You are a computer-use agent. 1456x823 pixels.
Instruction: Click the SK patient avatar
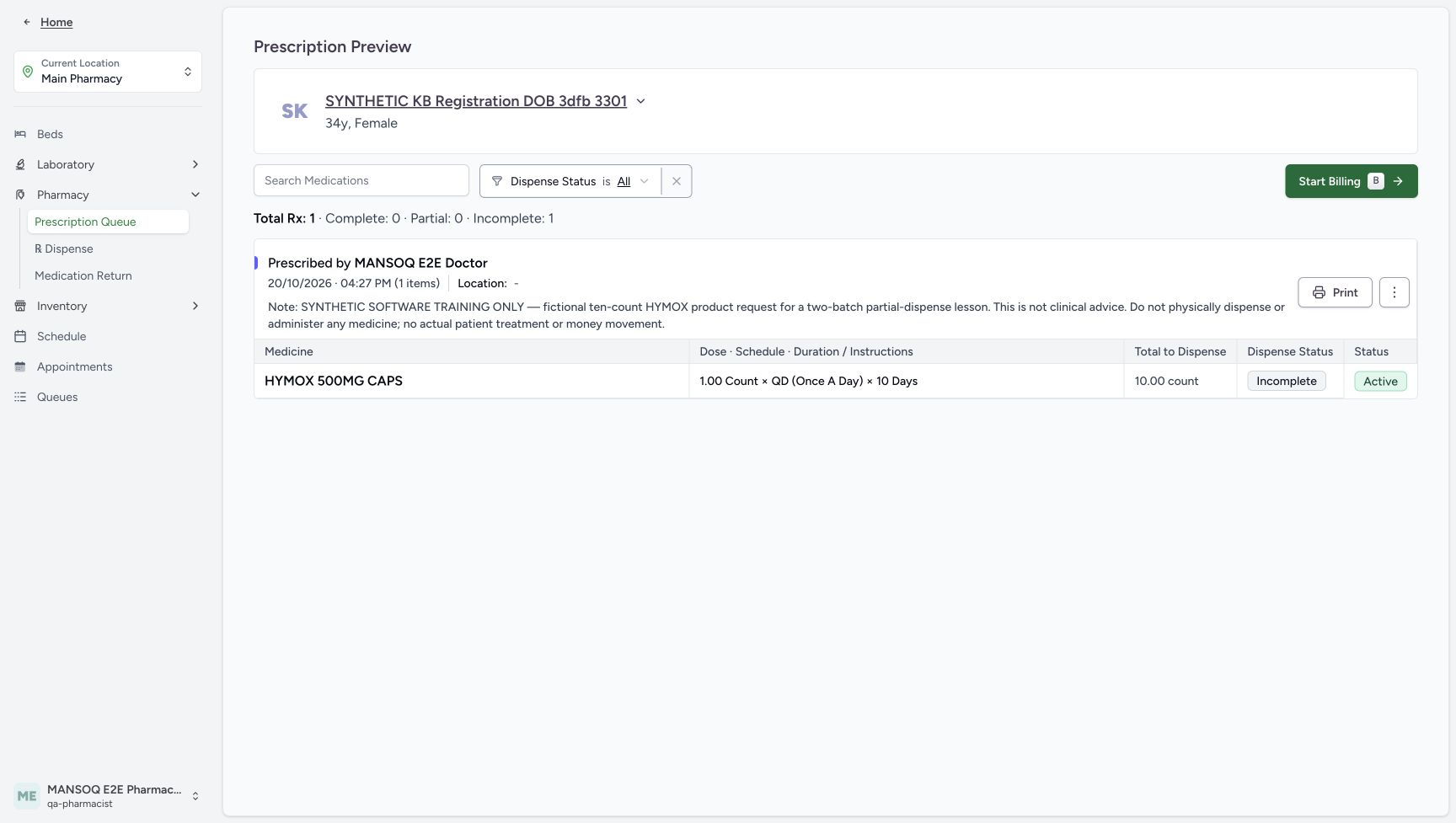[x=294, y=111]
